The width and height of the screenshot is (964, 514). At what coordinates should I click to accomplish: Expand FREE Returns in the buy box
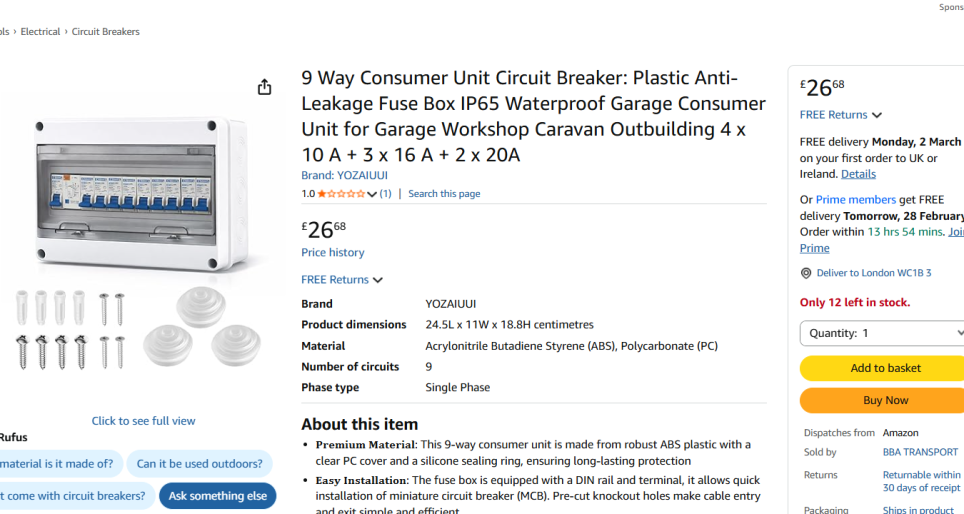[841, 115]
